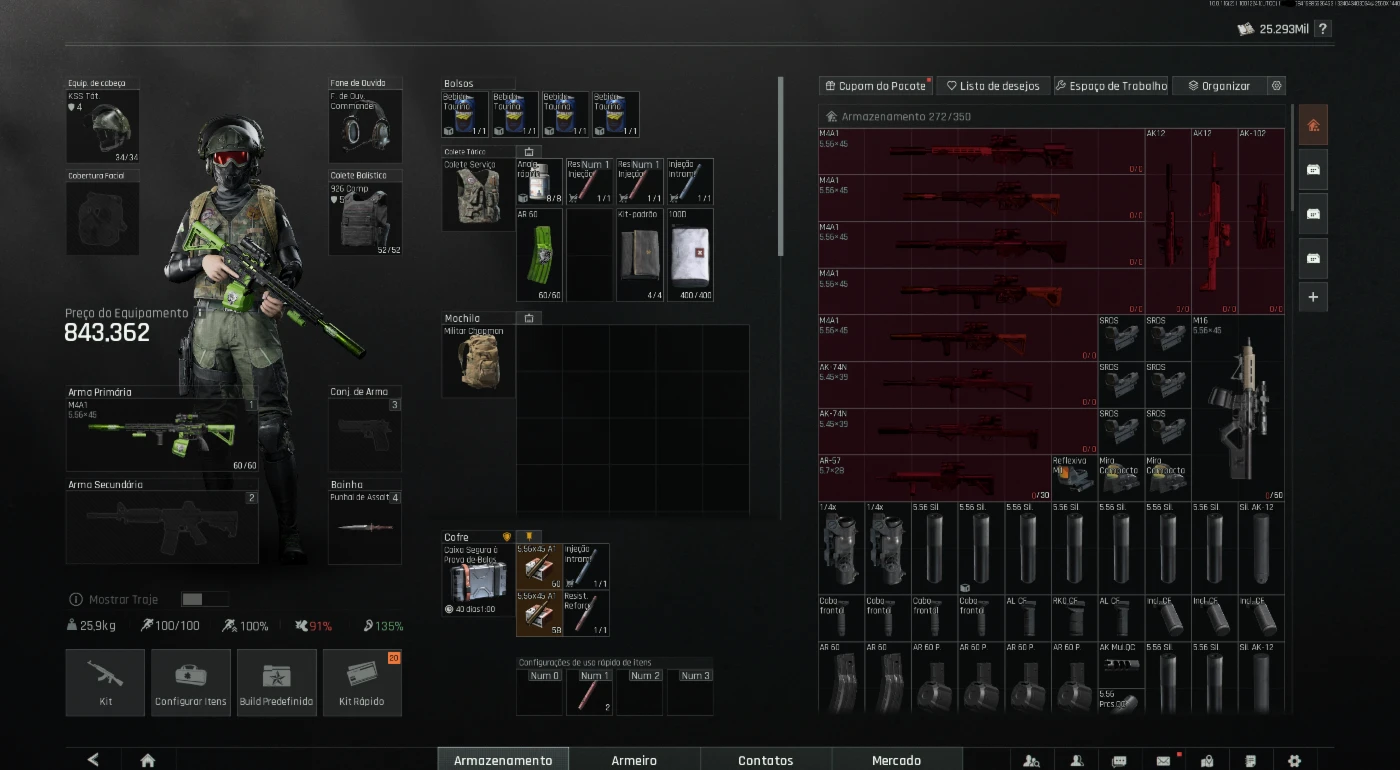
Task: Open the Mercado tab
Action: [896, 760]
